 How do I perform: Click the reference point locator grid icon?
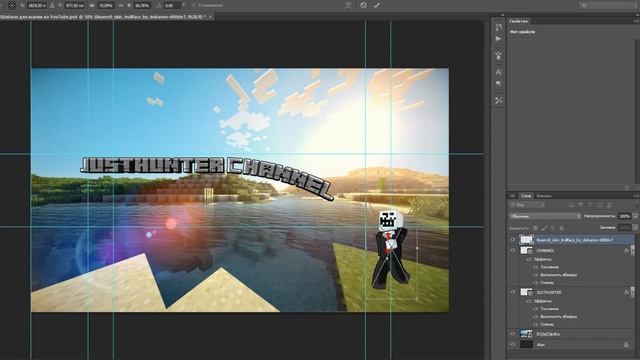(12, 6)
